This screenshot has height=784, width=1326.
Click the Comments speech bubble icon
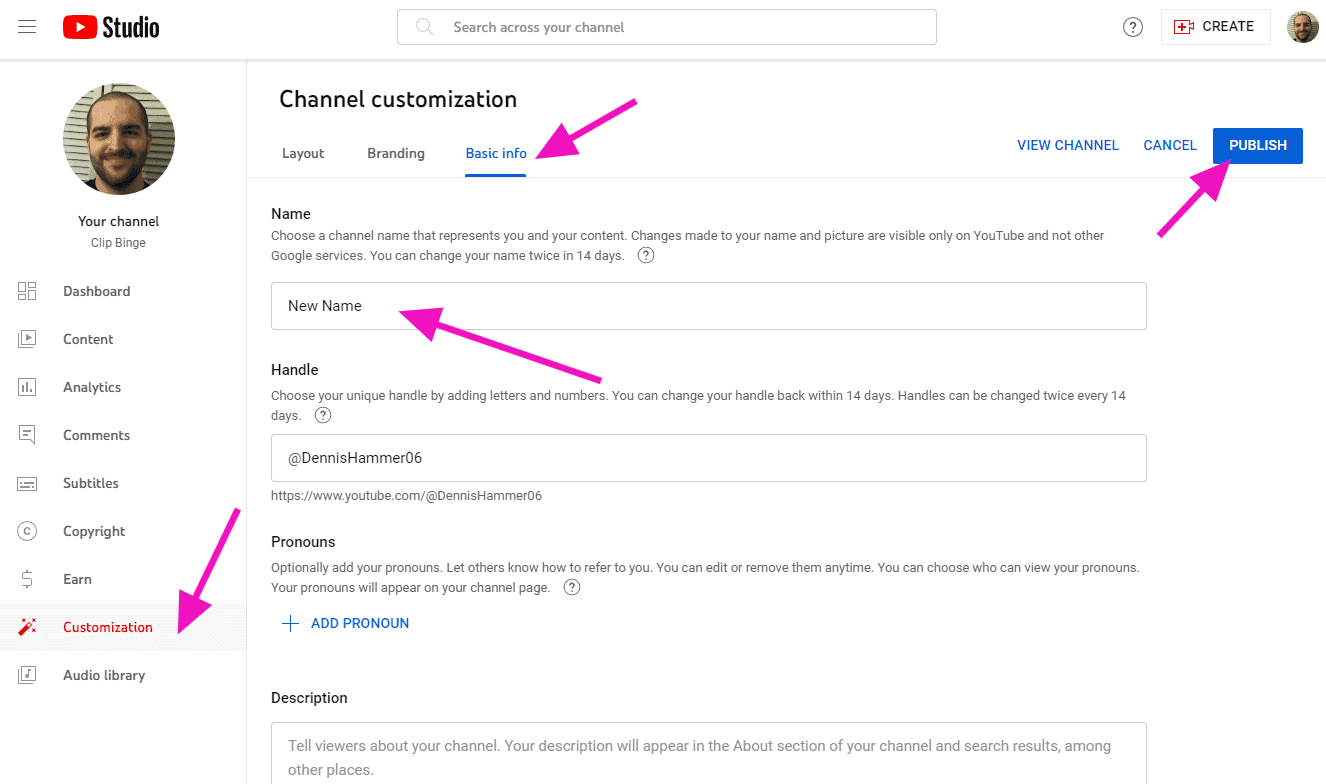[x=27, y=435]
